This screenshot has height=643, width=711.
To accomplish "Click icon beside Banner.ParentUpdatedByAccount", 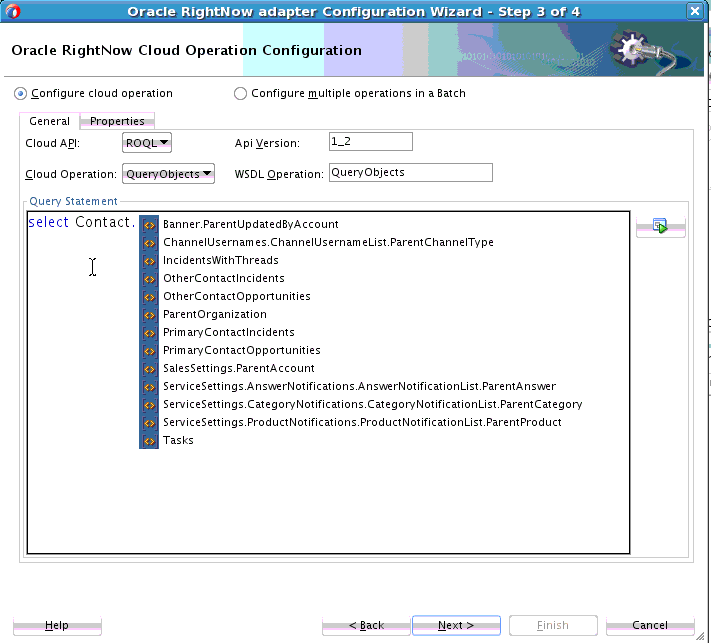I will click(x=149, y=224).
